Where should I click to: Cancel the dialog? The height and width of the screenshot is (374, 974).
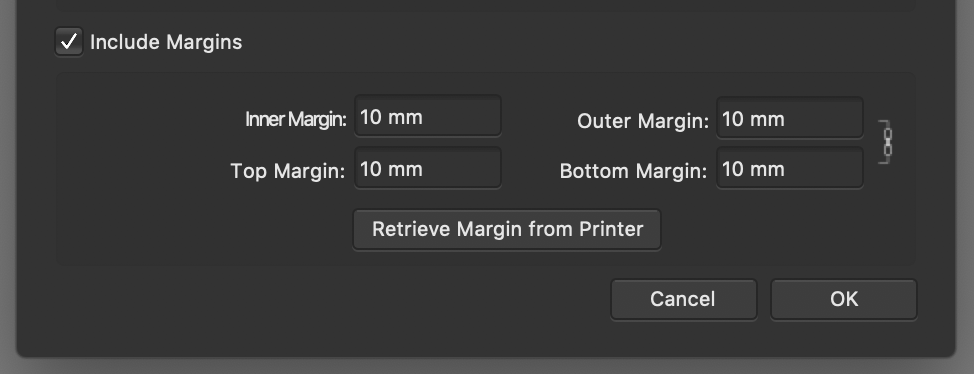pyautogui.click(x=683, y=299)
